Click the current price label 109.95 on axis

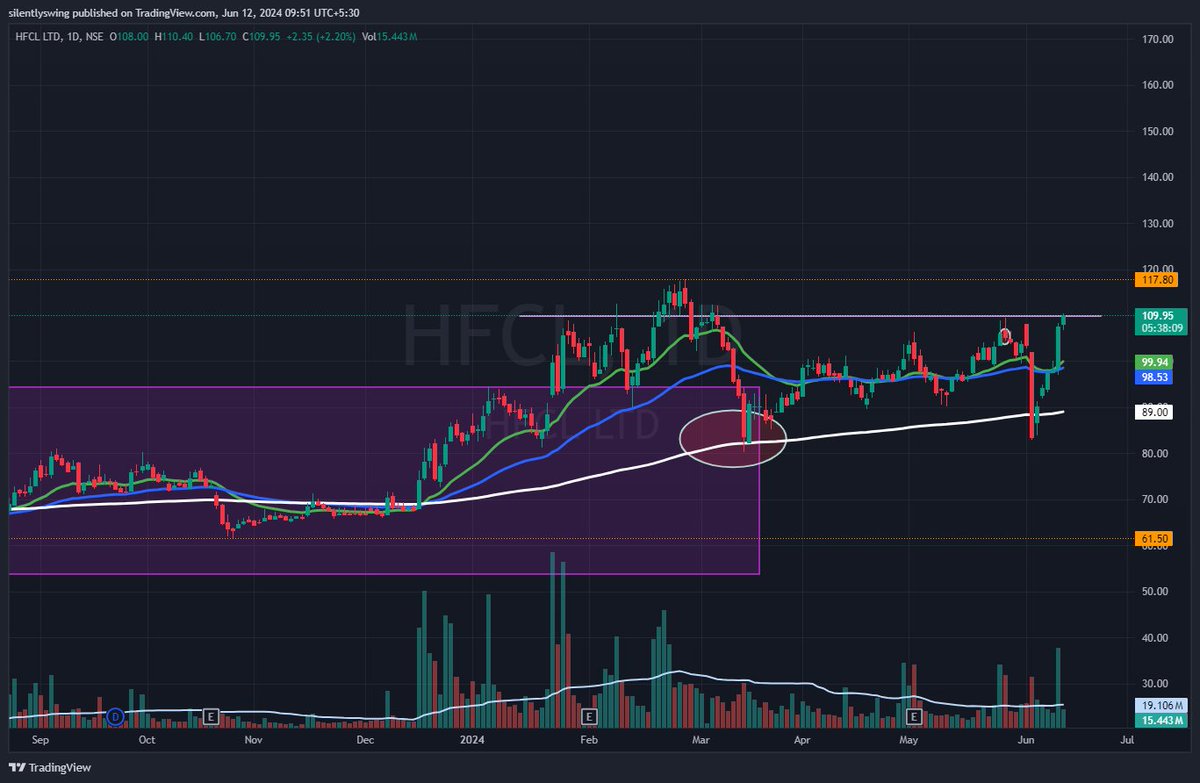coord(1159,315)
